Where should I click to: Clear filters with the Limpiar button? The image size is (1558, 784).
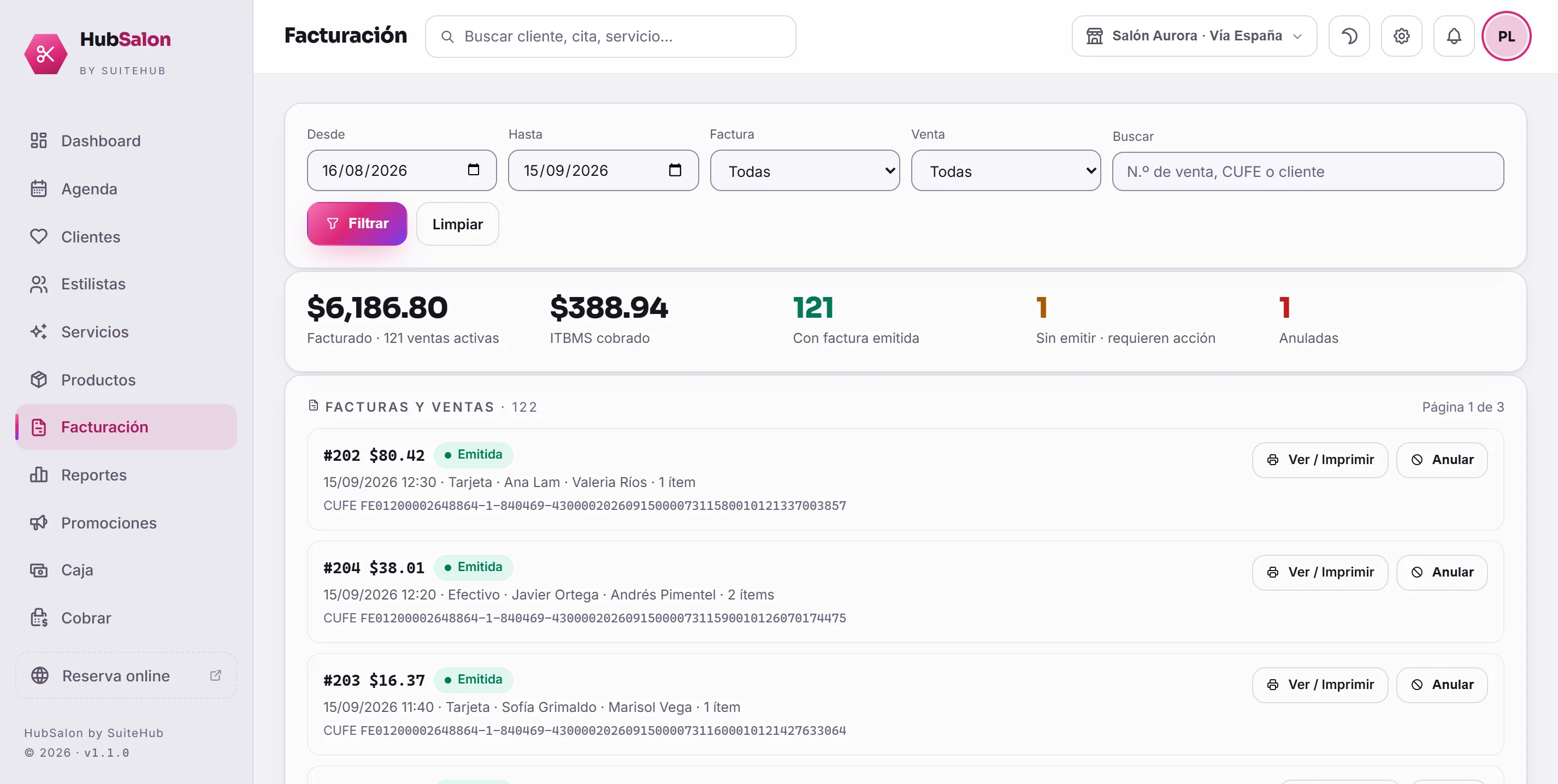457,224
